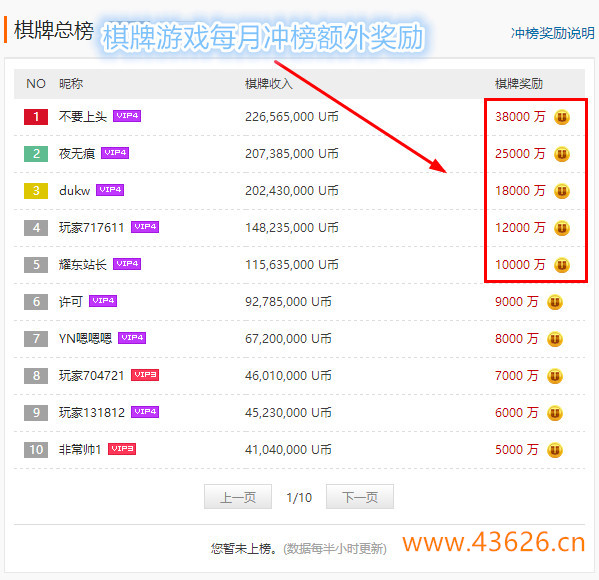Screen dimensions: 599x580
Task: Click the VIP3 badge beside 非常帅1
Action: click(x=122, y=449)
